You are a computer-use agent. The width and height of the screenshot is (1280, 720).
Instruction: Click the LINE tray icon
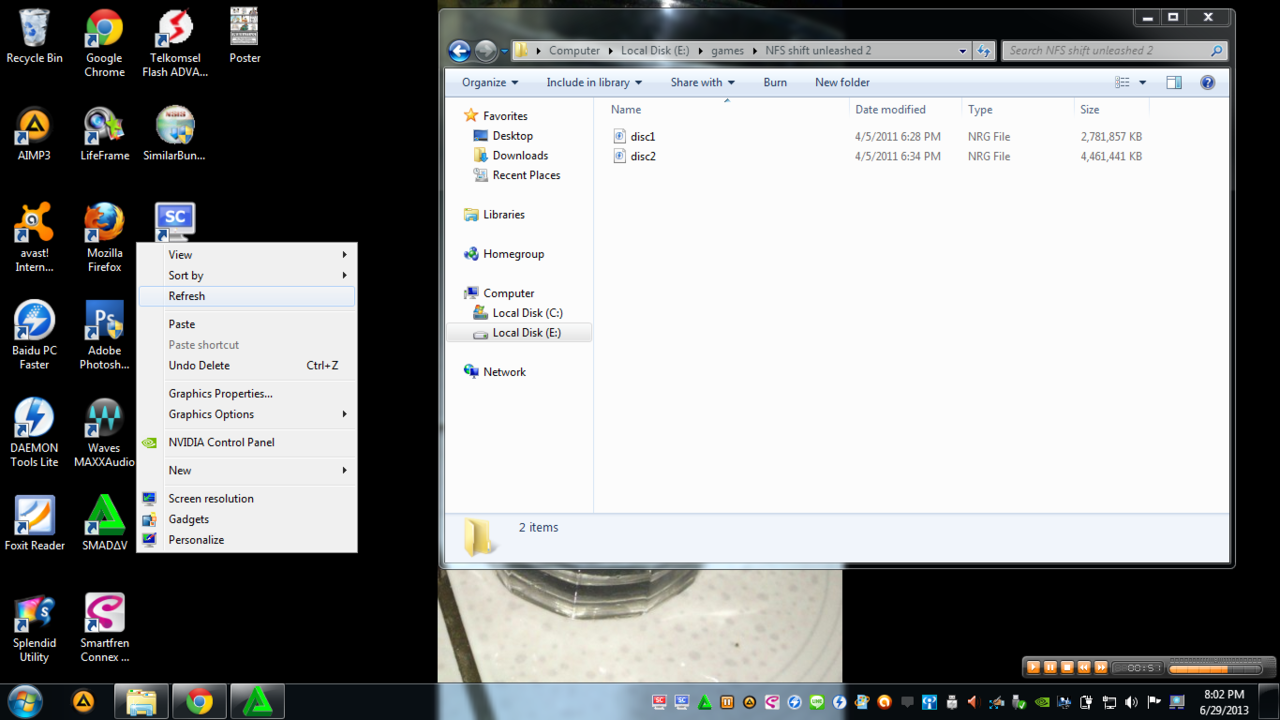[817, 702]
